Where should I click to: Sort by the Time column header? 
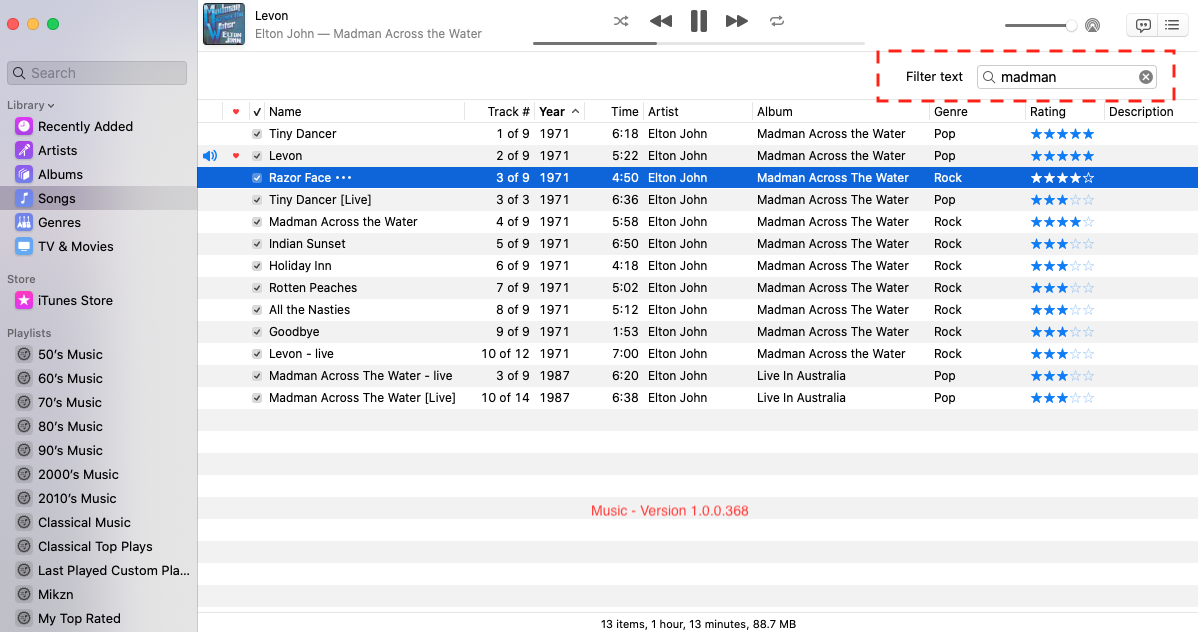[x=614, y=112]
